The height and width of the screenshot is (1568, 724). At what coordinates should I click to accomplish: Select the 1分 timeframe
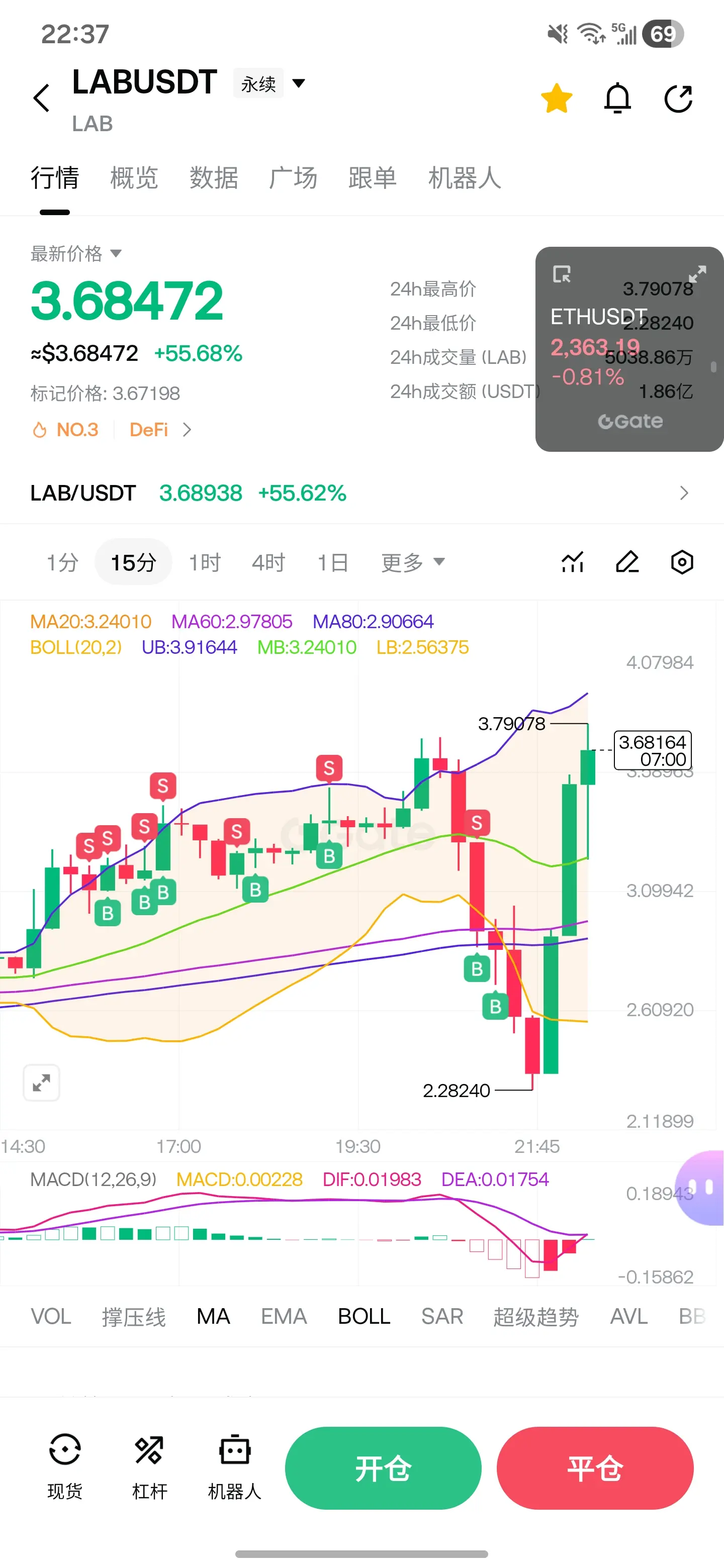pos(63,562)
